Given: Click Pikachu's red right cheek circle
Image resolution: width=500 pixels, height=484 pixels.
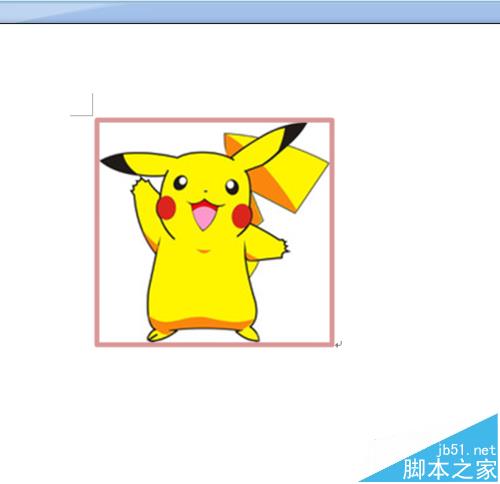Looking at the screenshot, I should tap(242, 216).
